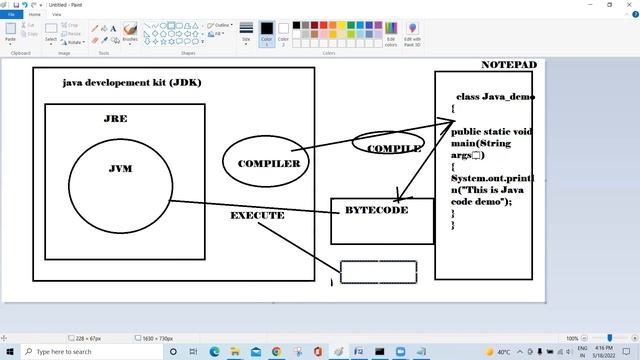Screen dimensions: 640x360
Task: Click the zoom out minus button
Action: pyautogui.click(x=584, y=338)
